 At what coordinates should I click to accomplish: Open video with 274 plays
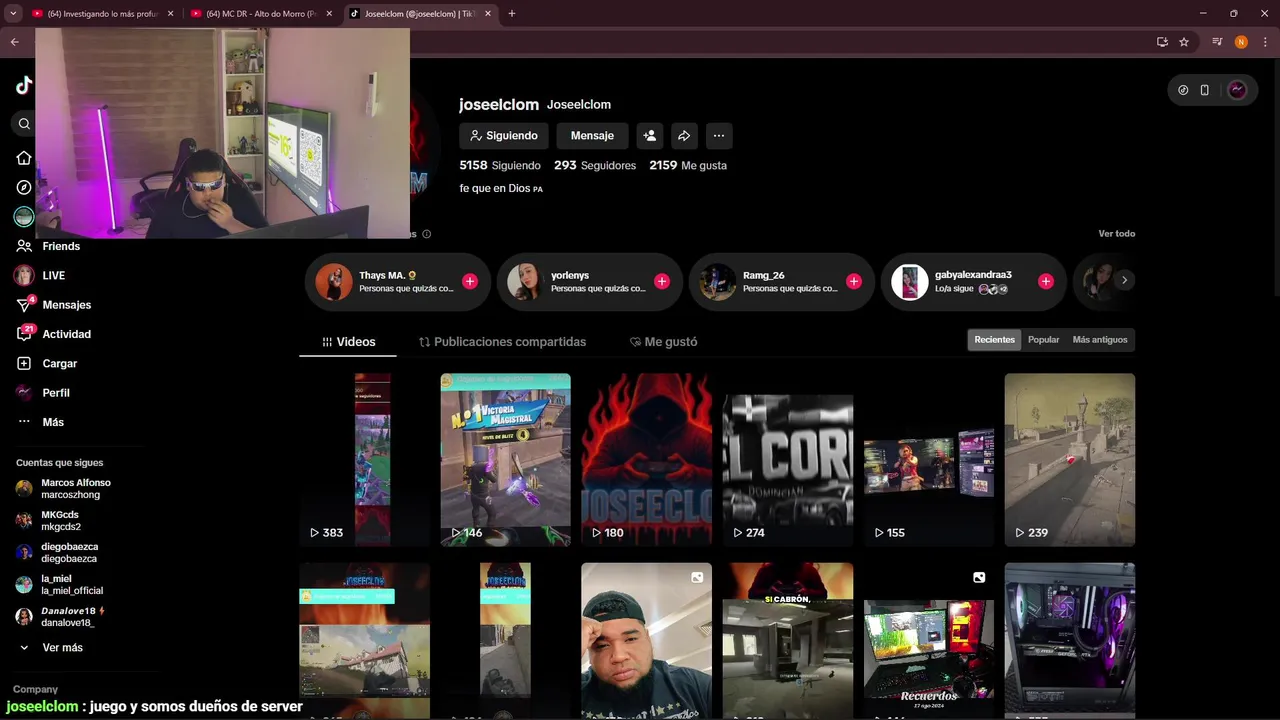(x=788, y=460)
